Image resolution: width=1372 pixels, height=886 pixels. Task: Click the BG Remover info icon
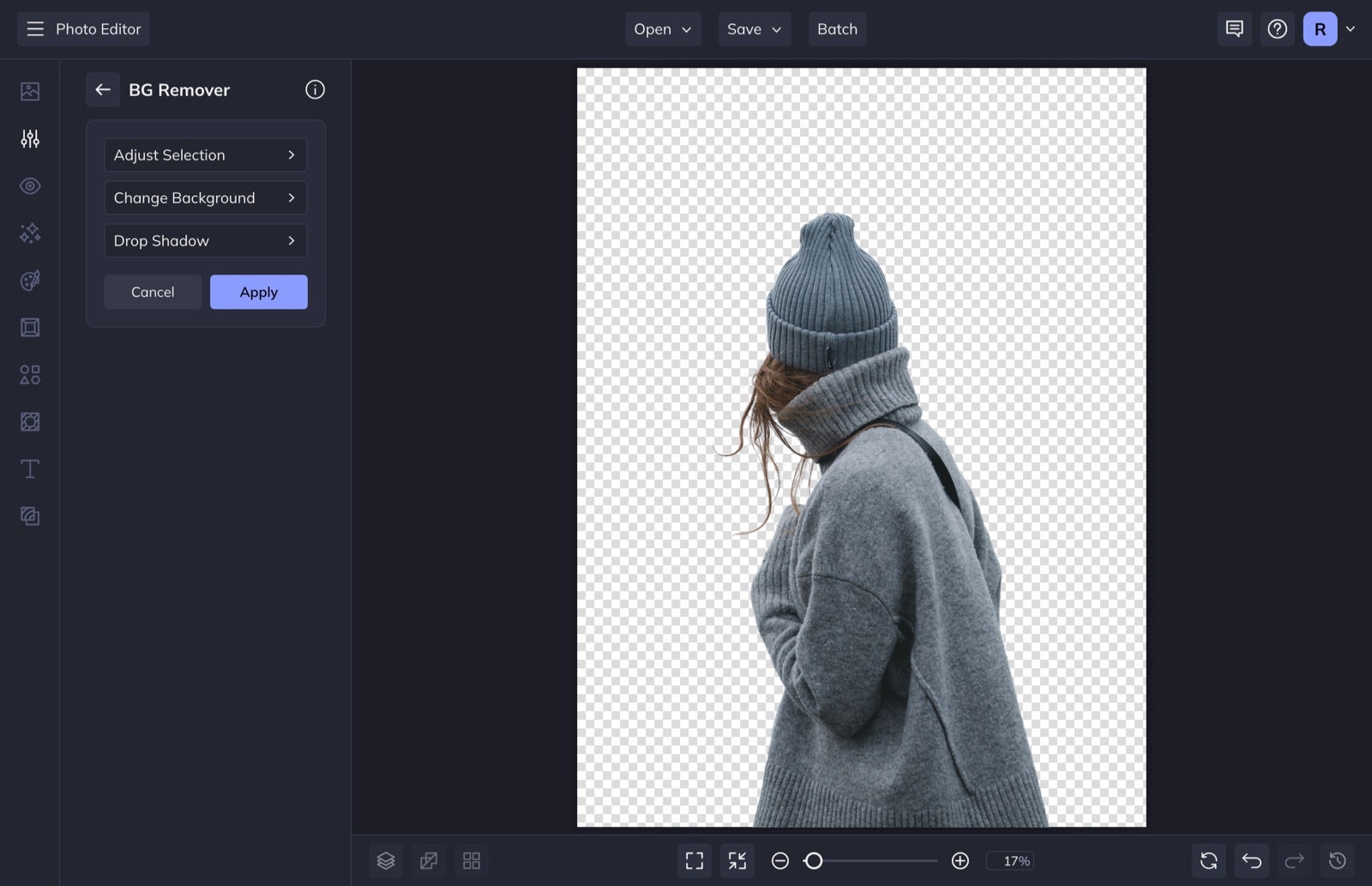click(x=315, y=89)
